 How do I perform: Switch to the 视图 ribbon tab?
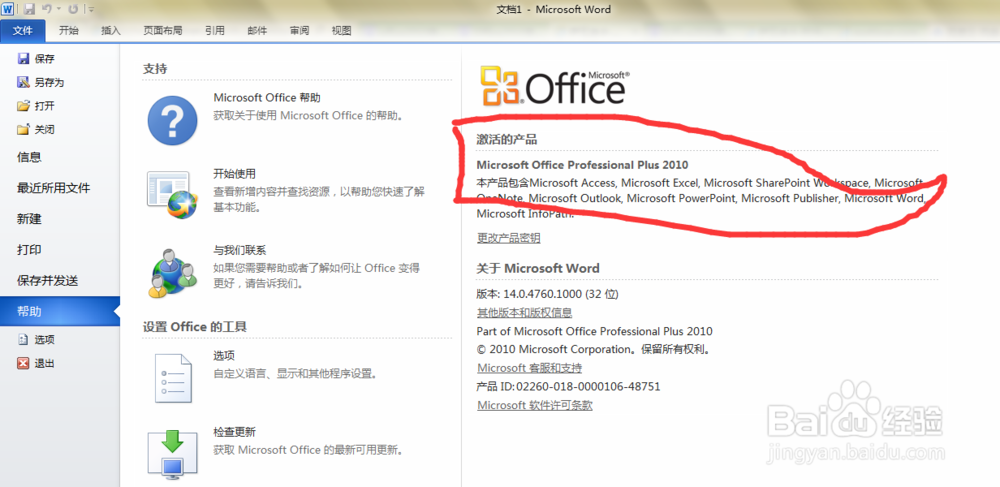(341, 30)
